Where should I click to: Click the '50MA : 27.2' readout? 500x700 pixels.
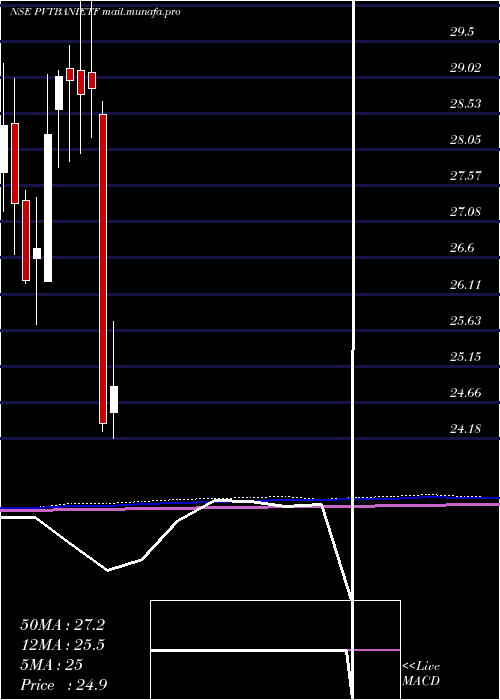pos(62,625)
